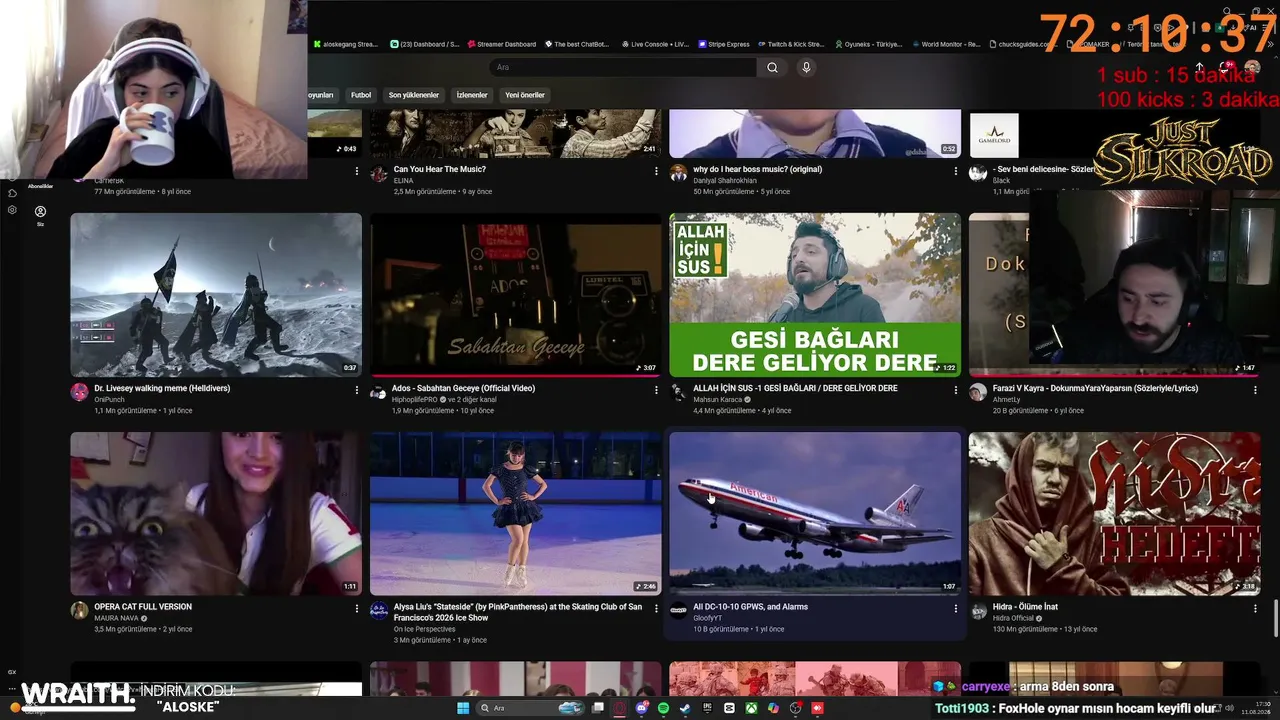
Task: Open the browser sidebar settings gear
Action: click(12, 210)
